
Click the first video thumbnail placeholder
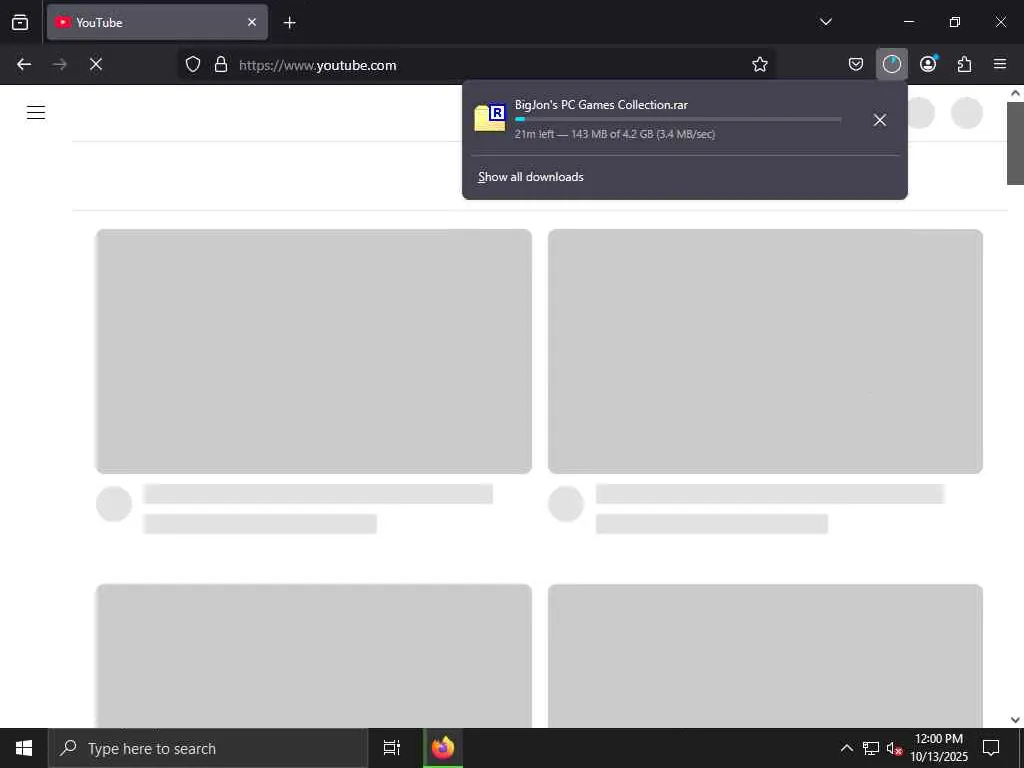tap(314, 351)
